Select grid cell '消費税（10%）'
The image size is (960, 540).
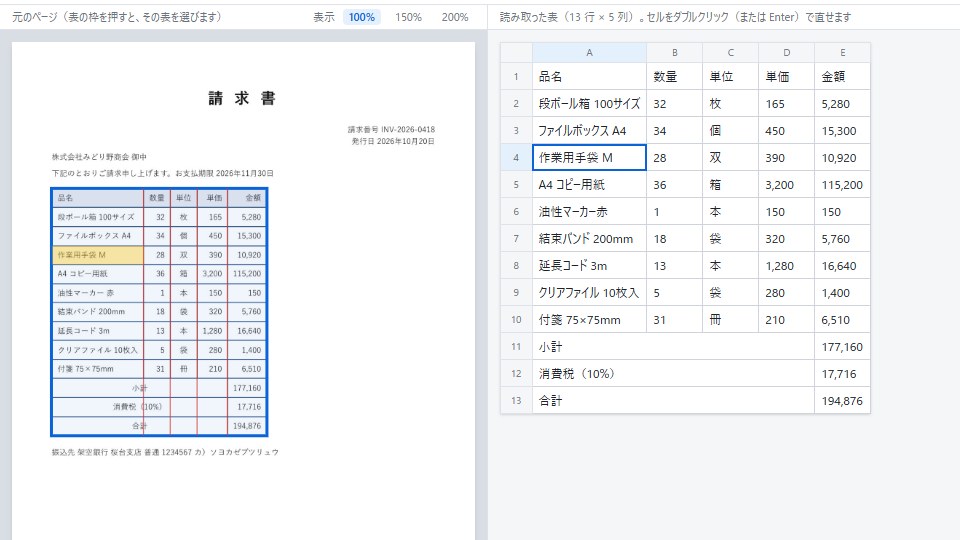[x=673, y=373]
